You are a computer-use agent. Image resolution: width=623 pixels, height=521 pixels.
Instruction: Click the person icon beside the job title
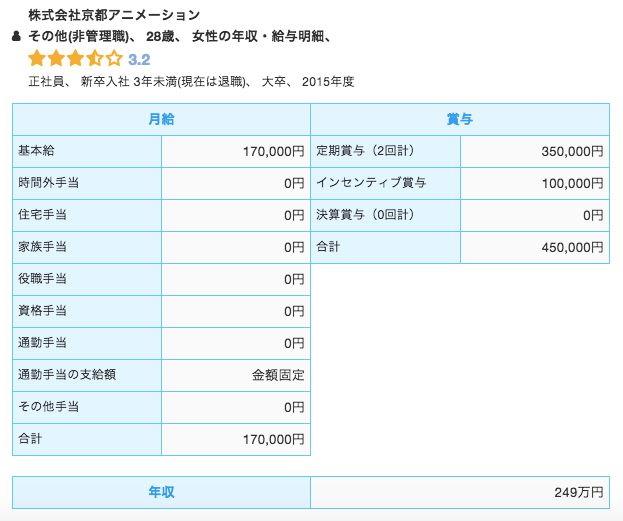16,37
